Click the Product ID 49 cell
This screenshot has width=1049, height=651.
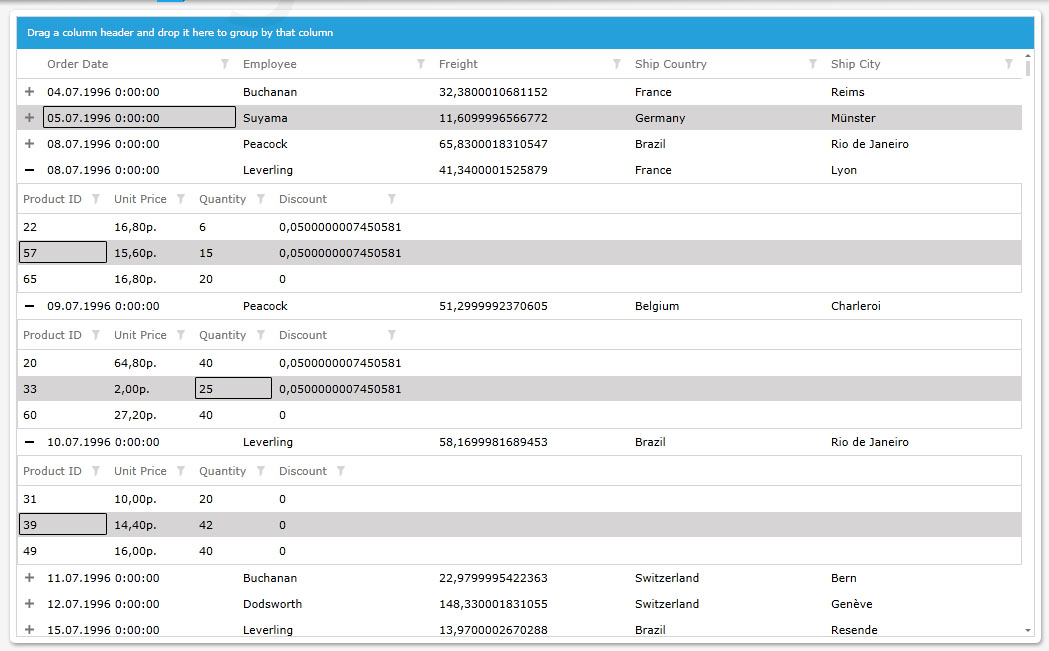pyautogui.click(x=30, y=551)
